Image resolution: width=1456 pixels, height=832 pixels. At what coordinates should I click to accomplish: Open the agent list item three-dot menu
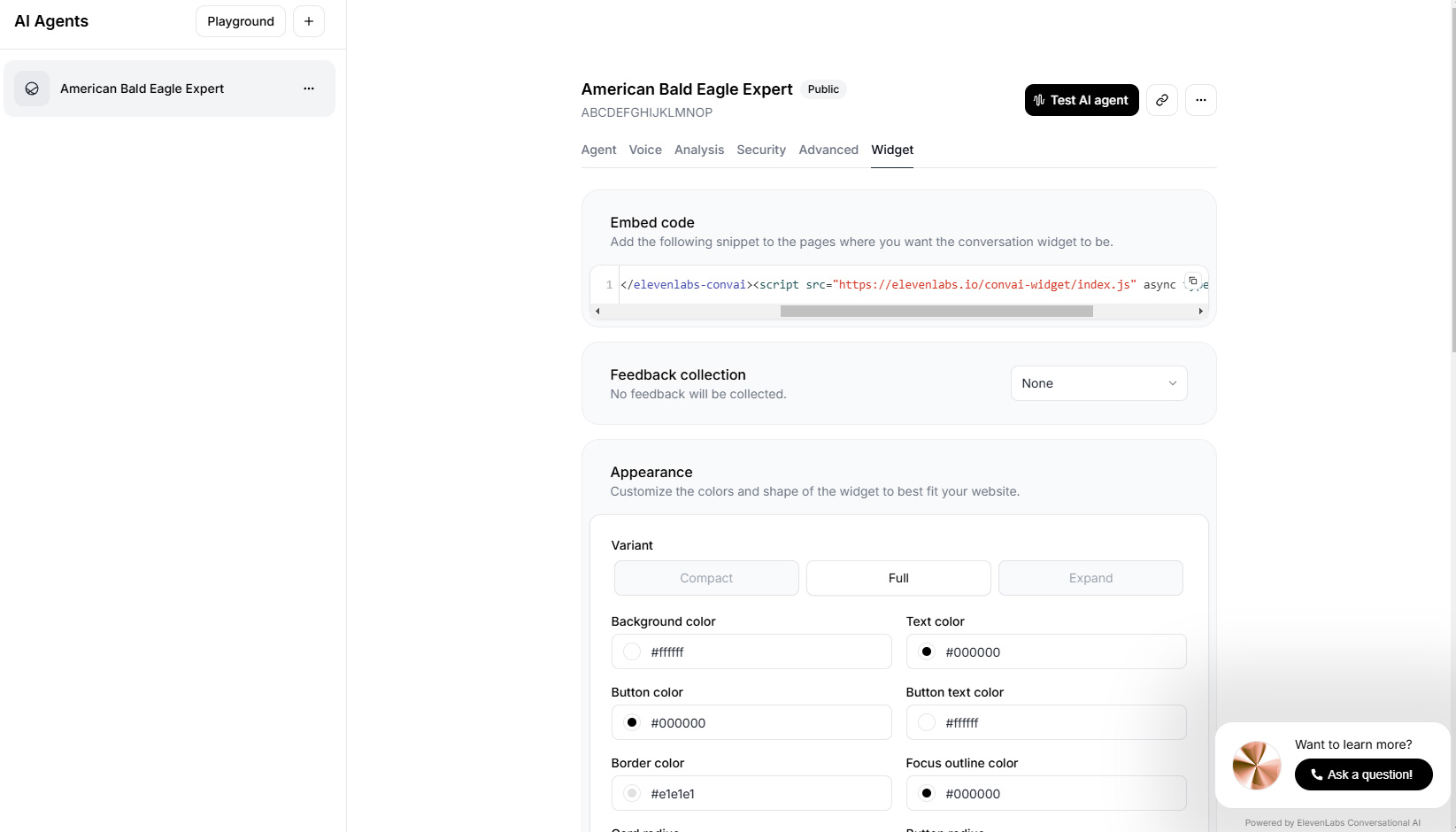click(309, 89)
